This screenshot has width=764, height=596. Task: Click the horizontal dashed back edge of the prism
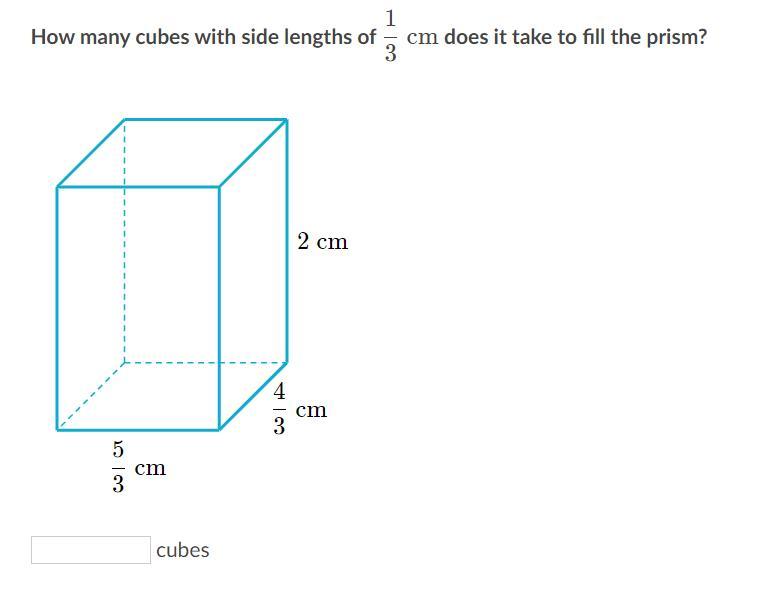tap(205, 362)
